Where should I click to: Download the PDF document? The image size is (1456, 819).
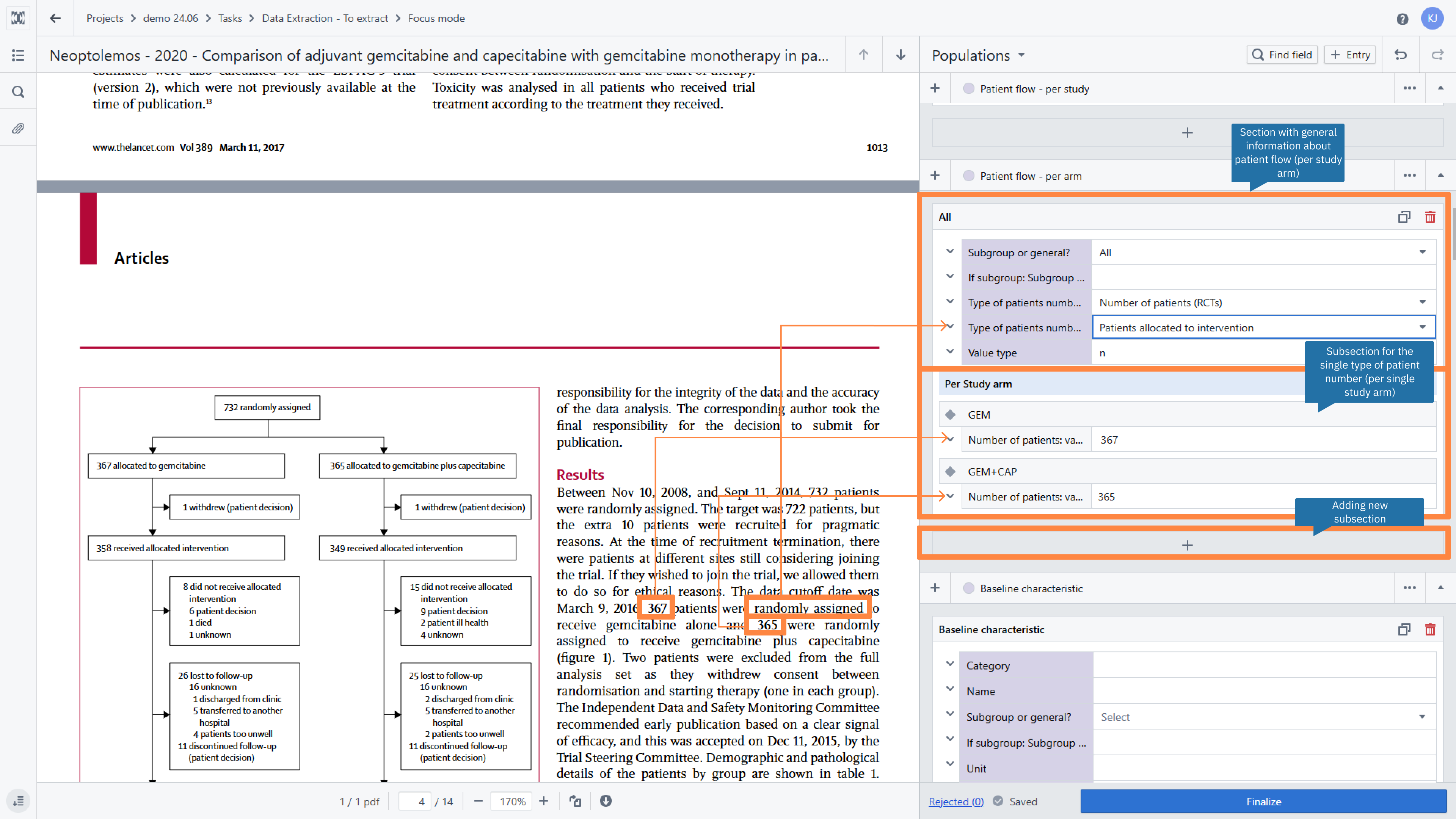pyautogui.click(x=606, y=801)
